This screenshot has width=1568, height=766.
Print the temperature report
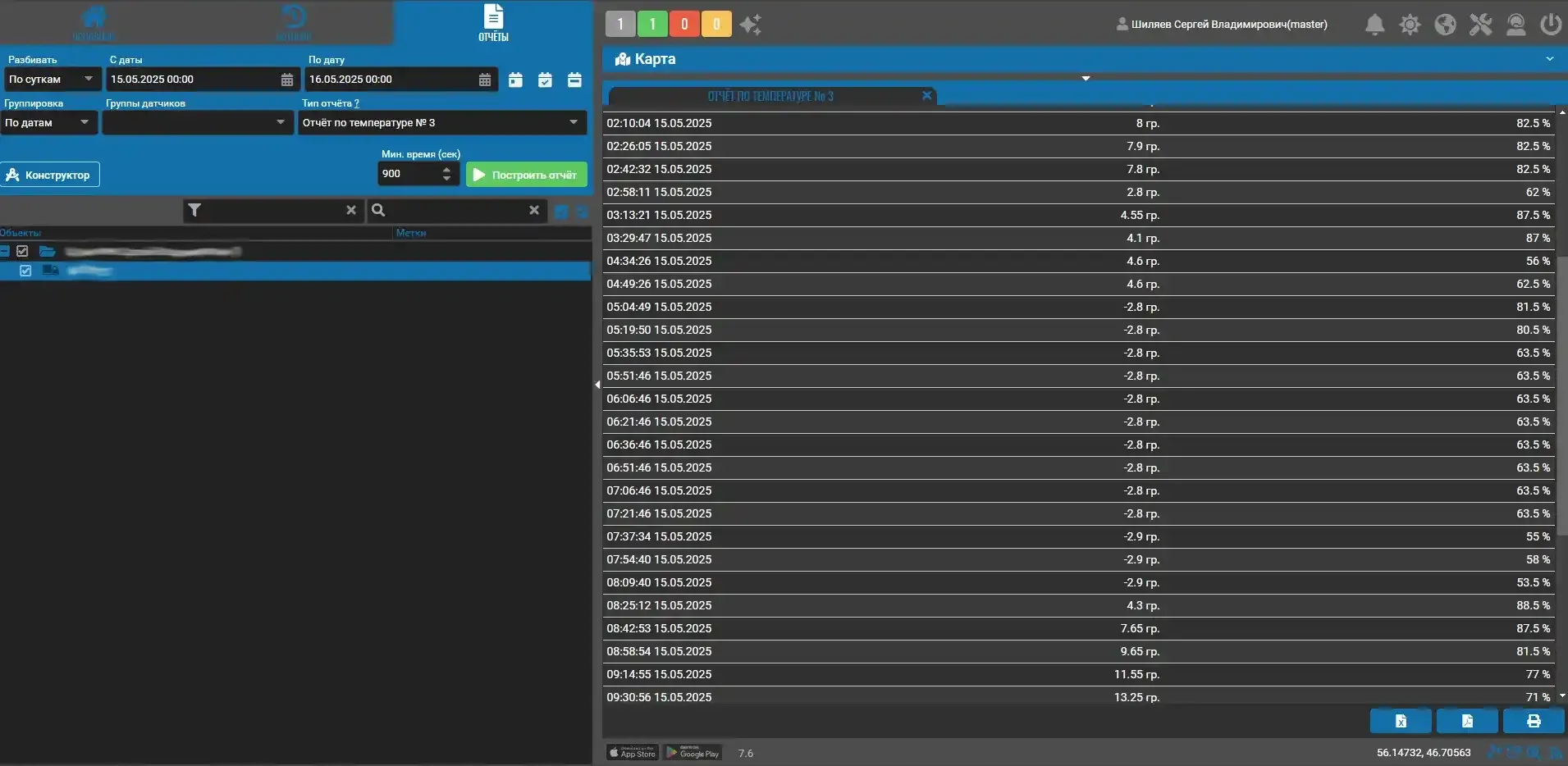pos(1533,721)
